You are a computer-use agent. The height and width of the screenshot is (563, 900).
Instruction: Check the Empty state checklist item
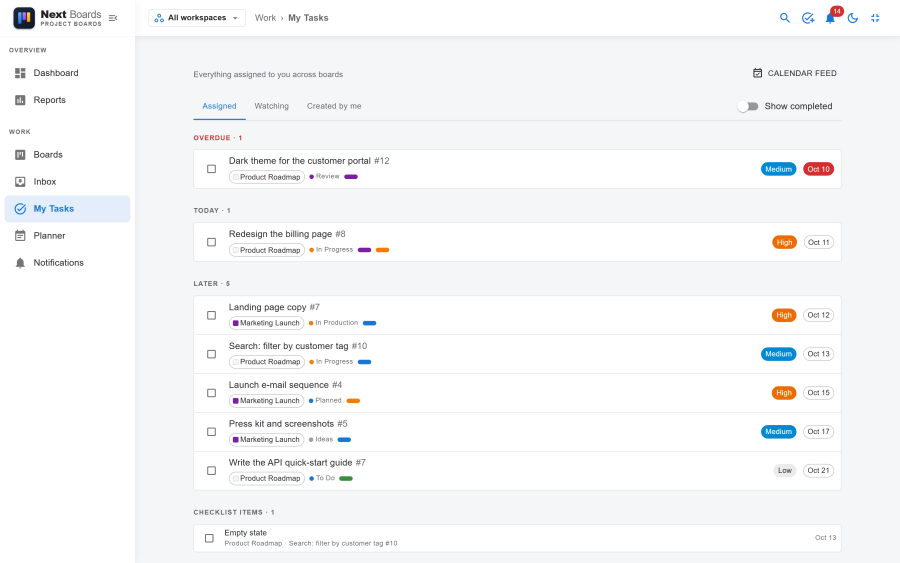tap(210, 538)
